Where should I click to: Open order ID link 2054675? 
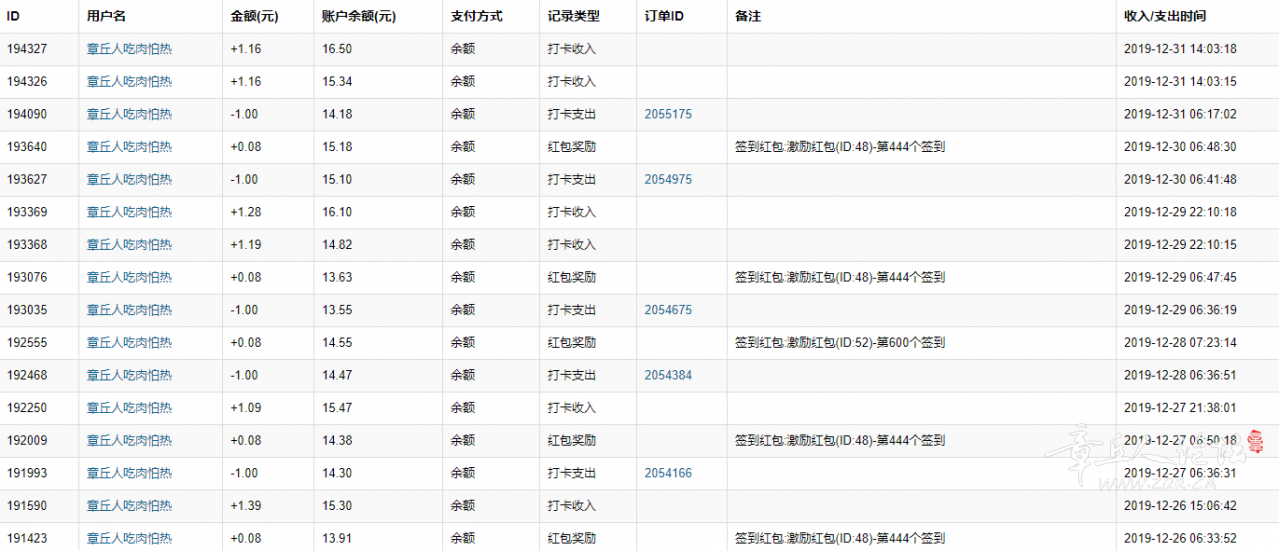(668, 310)
